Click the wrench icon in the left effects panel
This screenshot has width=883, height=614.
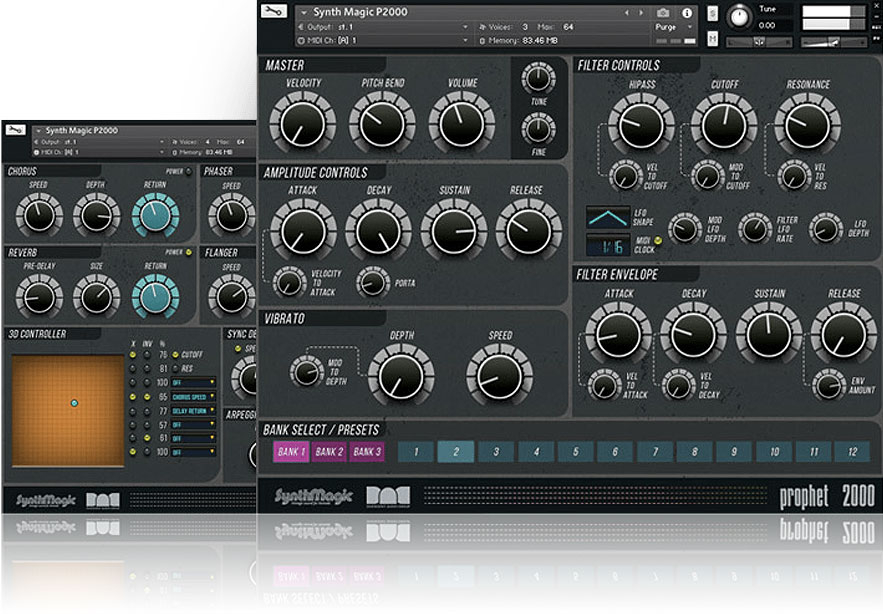click(17, 131)
